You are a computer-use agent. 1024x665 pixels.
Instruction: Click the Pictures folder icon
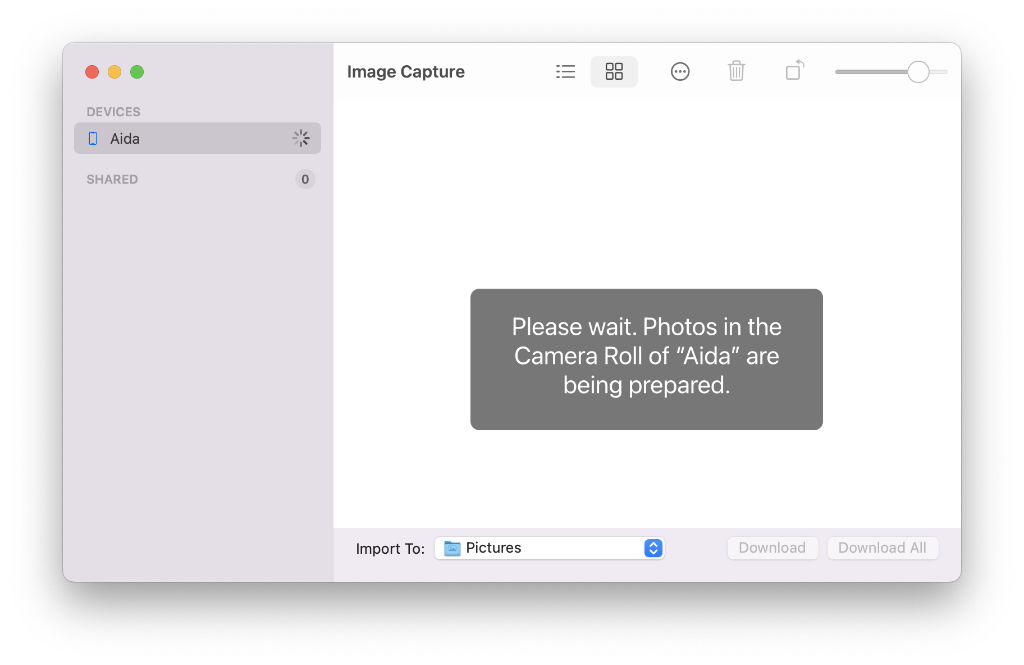(x=452, y=548)
